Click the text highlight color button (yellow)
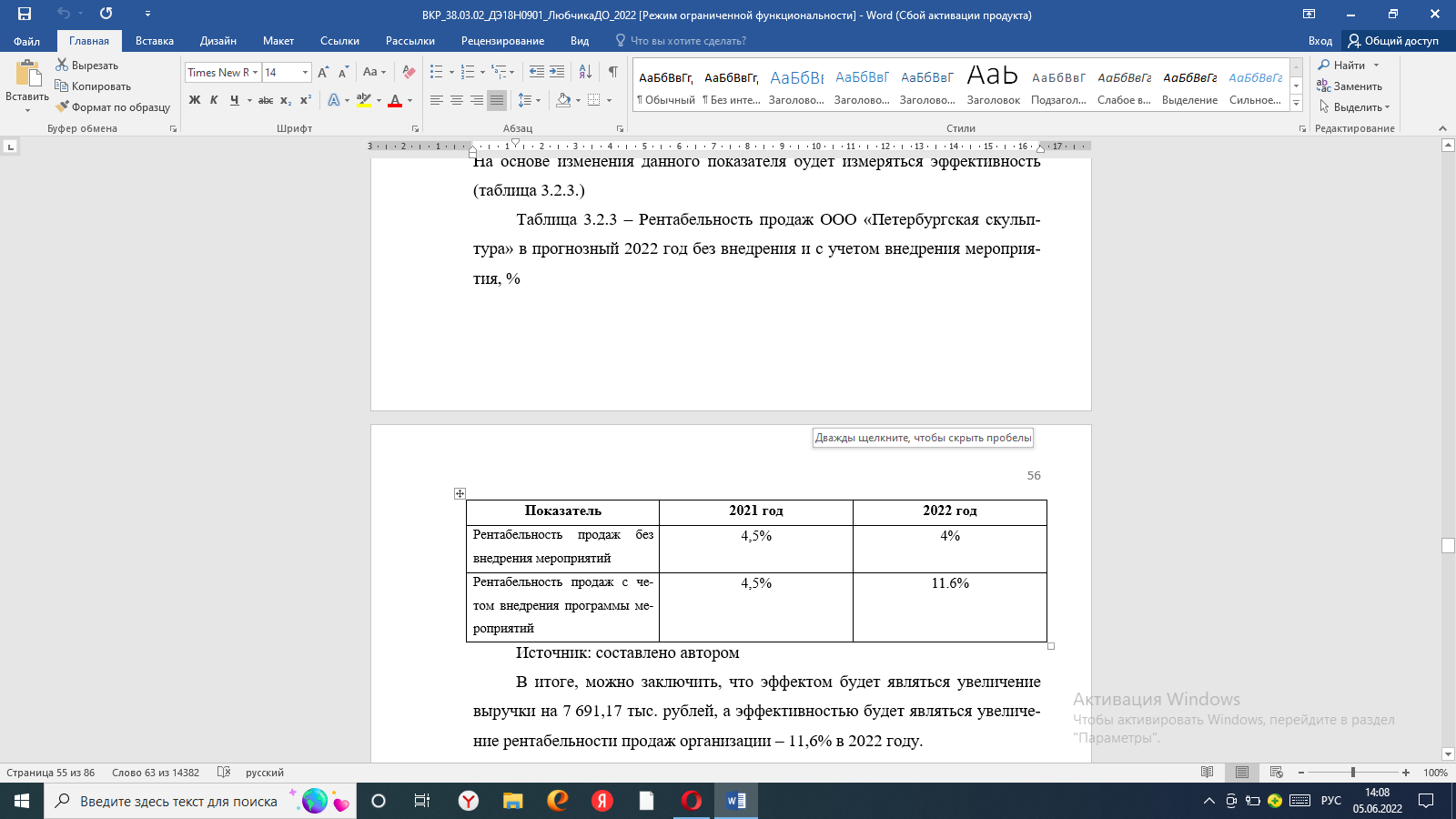The height and width of the screenshot is (819, 1456). point(364,100)
